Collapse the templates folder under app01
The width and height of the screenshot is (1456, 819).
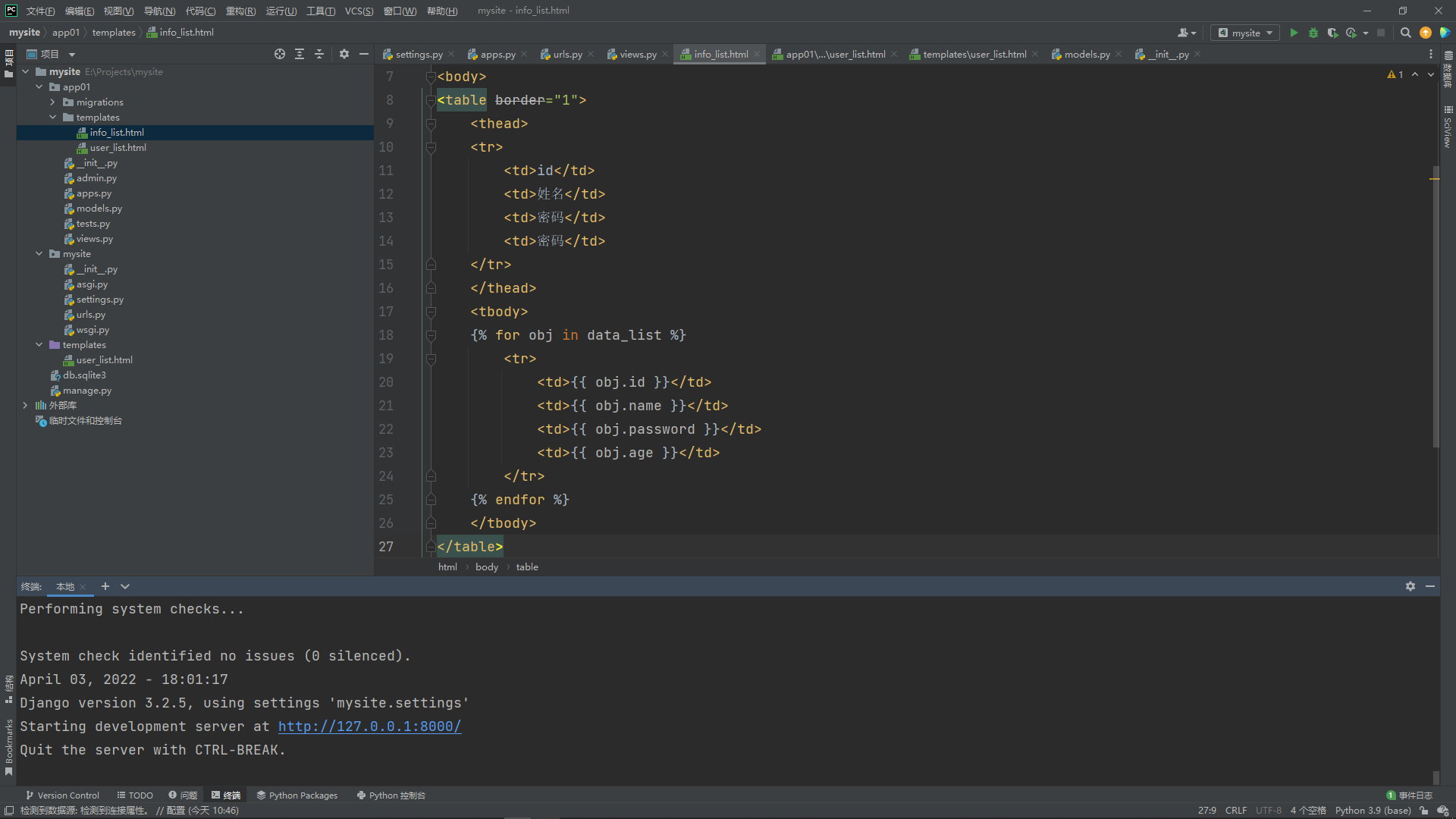53,118
